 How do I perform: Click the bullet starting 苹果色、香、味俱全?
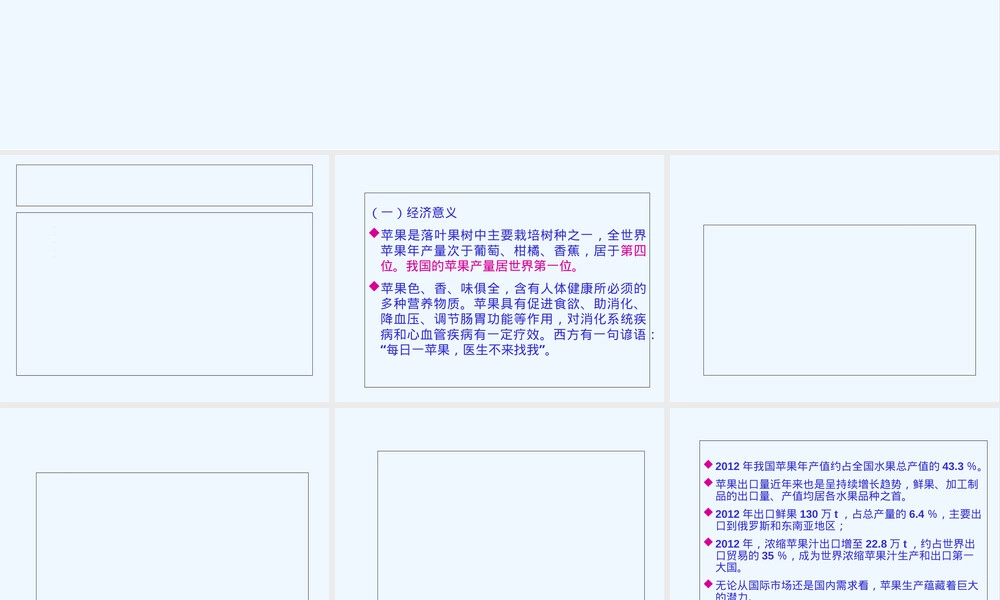click(x=512, y=319)
